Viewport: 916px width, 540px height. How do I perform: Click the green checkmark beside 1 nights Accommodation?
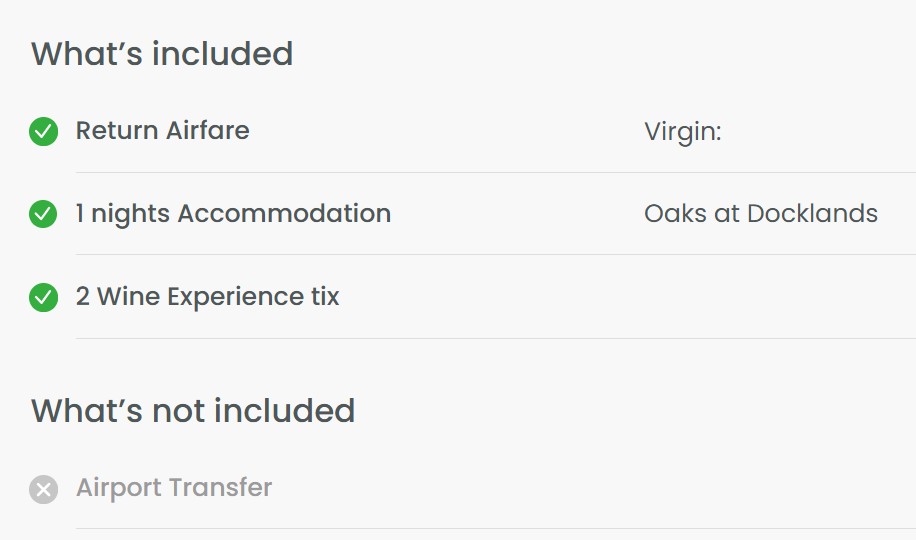(43, 214)
